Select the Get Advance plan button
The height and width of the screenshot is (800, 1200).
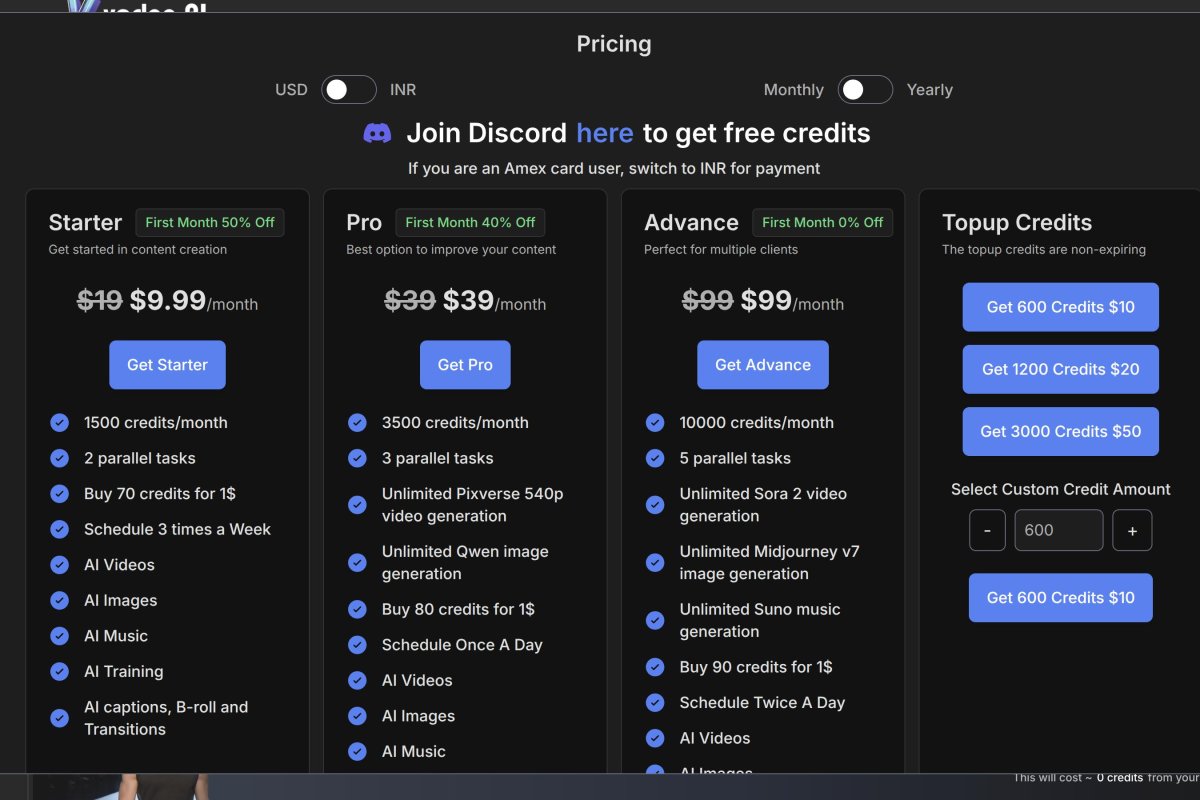[763, 365]
